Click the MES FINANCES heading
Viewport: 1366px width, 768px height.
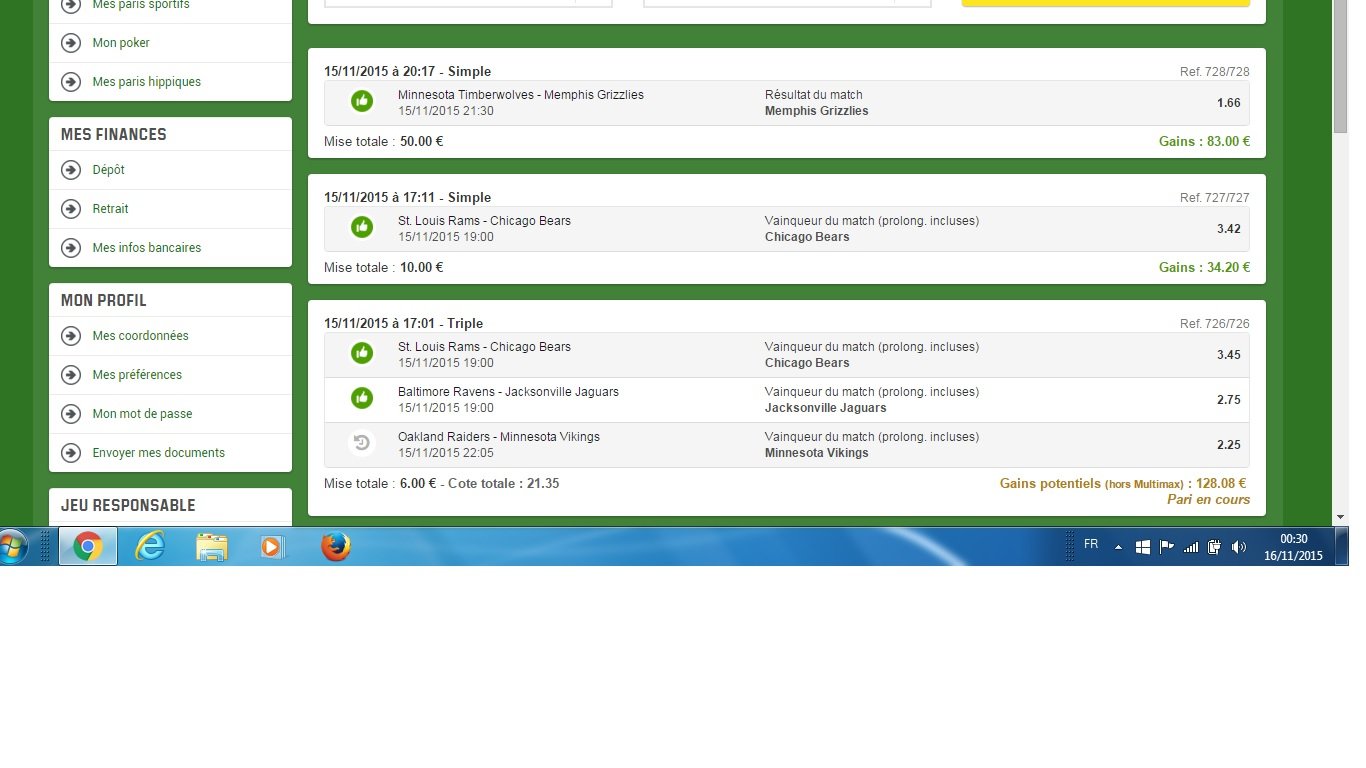[x=113, y=135]
